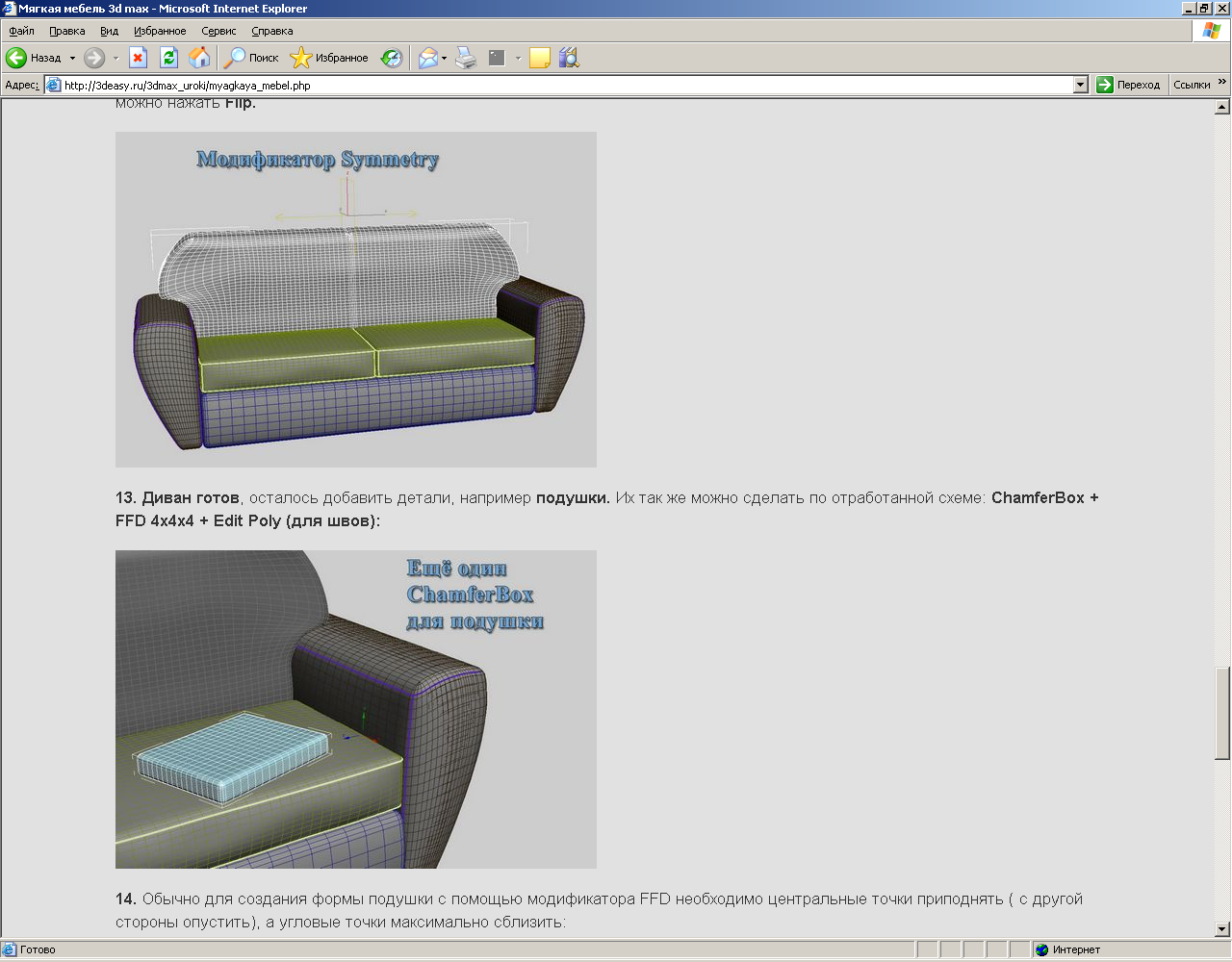Click the Интернет zone globe icon
Image resolution: width=1232 pixels, height=962 pixels.
click(x=1041, y=949)
